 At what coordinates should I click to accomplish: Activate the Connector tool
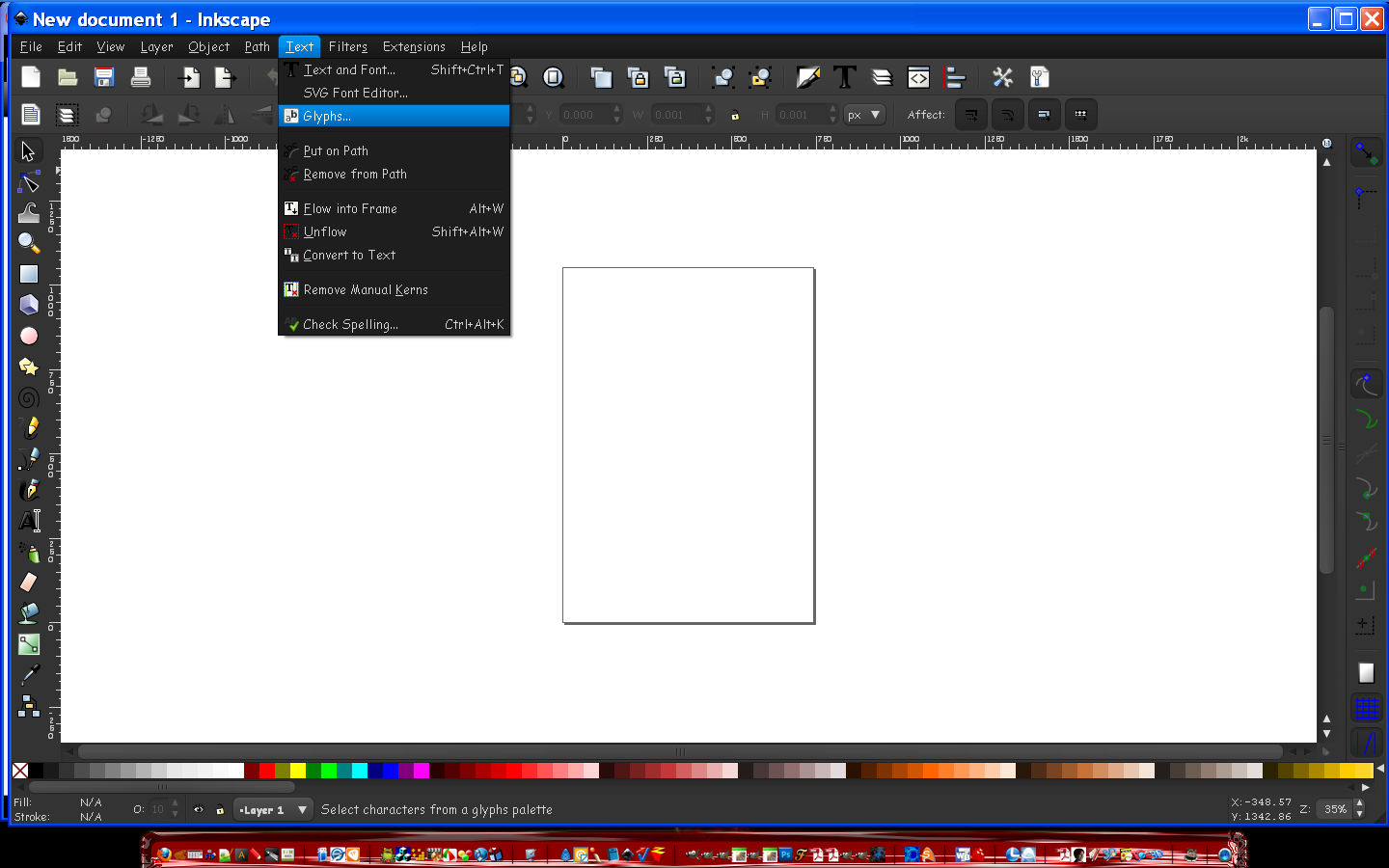click(x=29, y=706)
